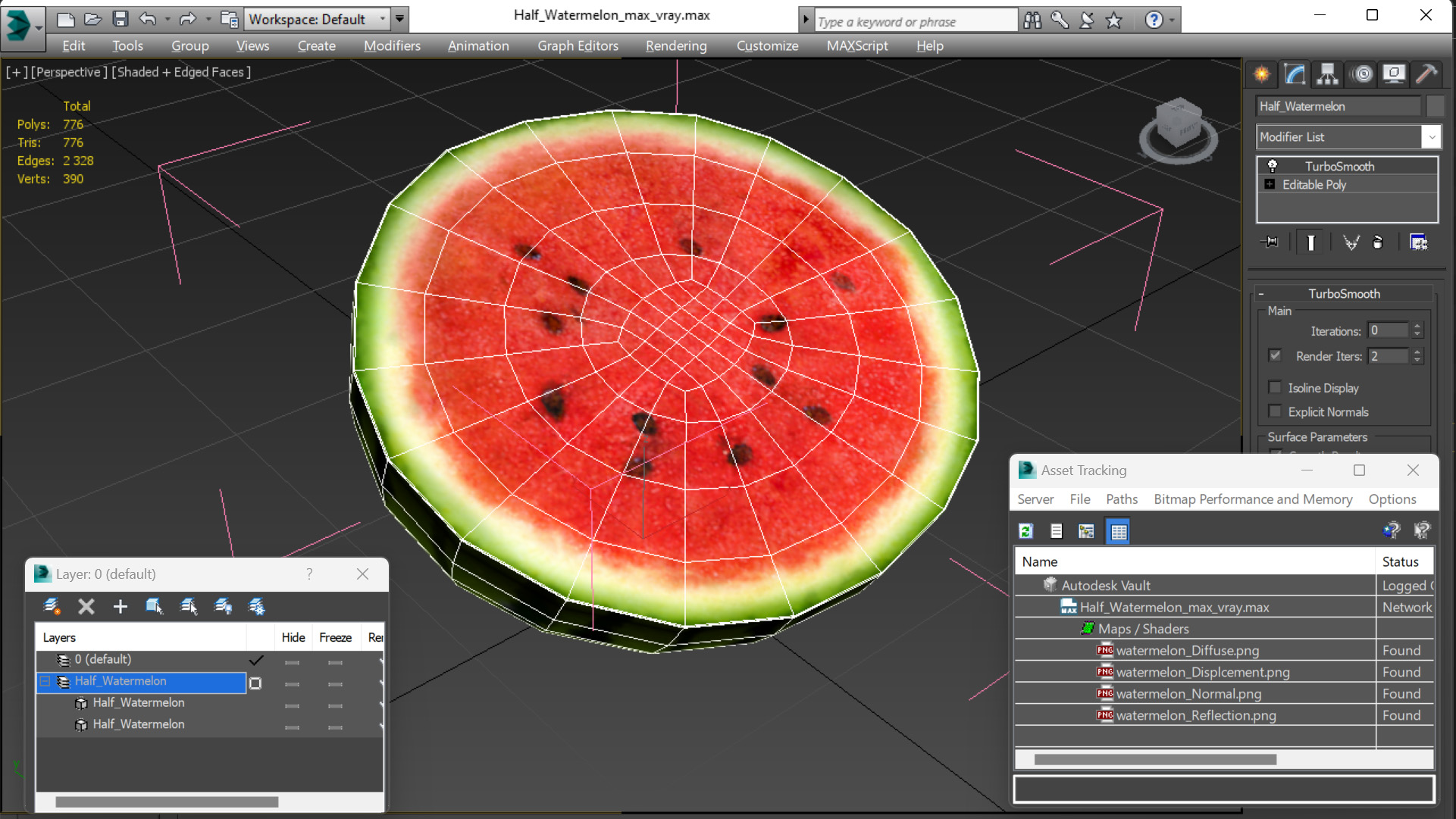
Task: Open the Hierarchy command panel tab
Action: tap(1327, 73)
